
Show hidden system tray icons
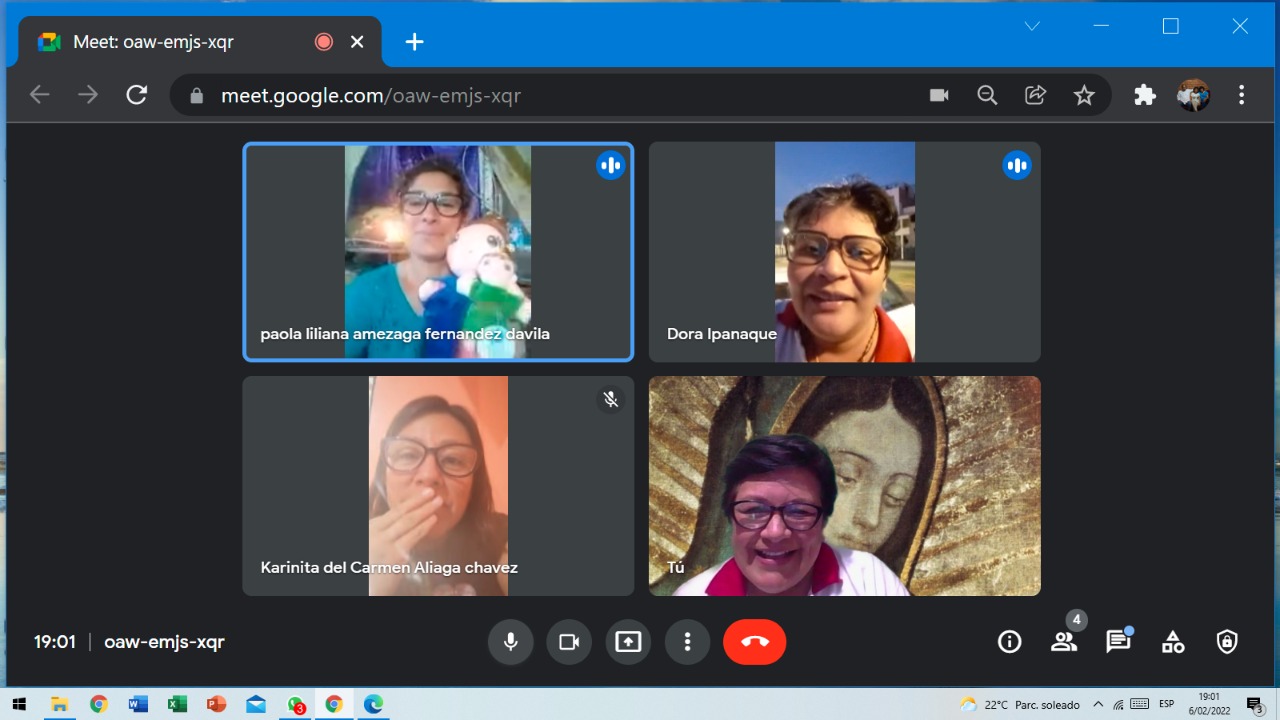[1098, 704]
